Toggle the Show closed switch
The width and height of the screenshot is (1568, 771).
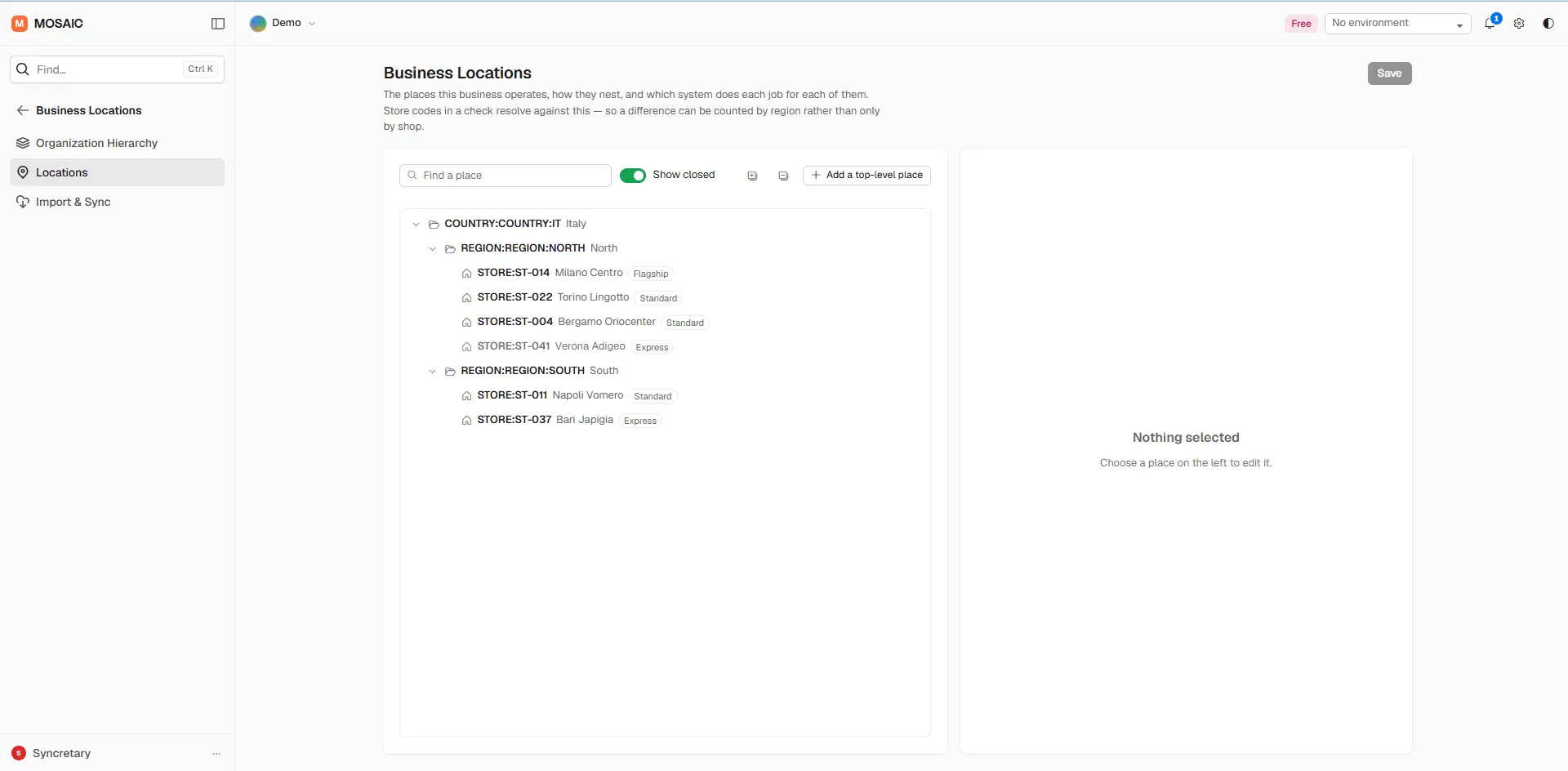pos(633,176)
